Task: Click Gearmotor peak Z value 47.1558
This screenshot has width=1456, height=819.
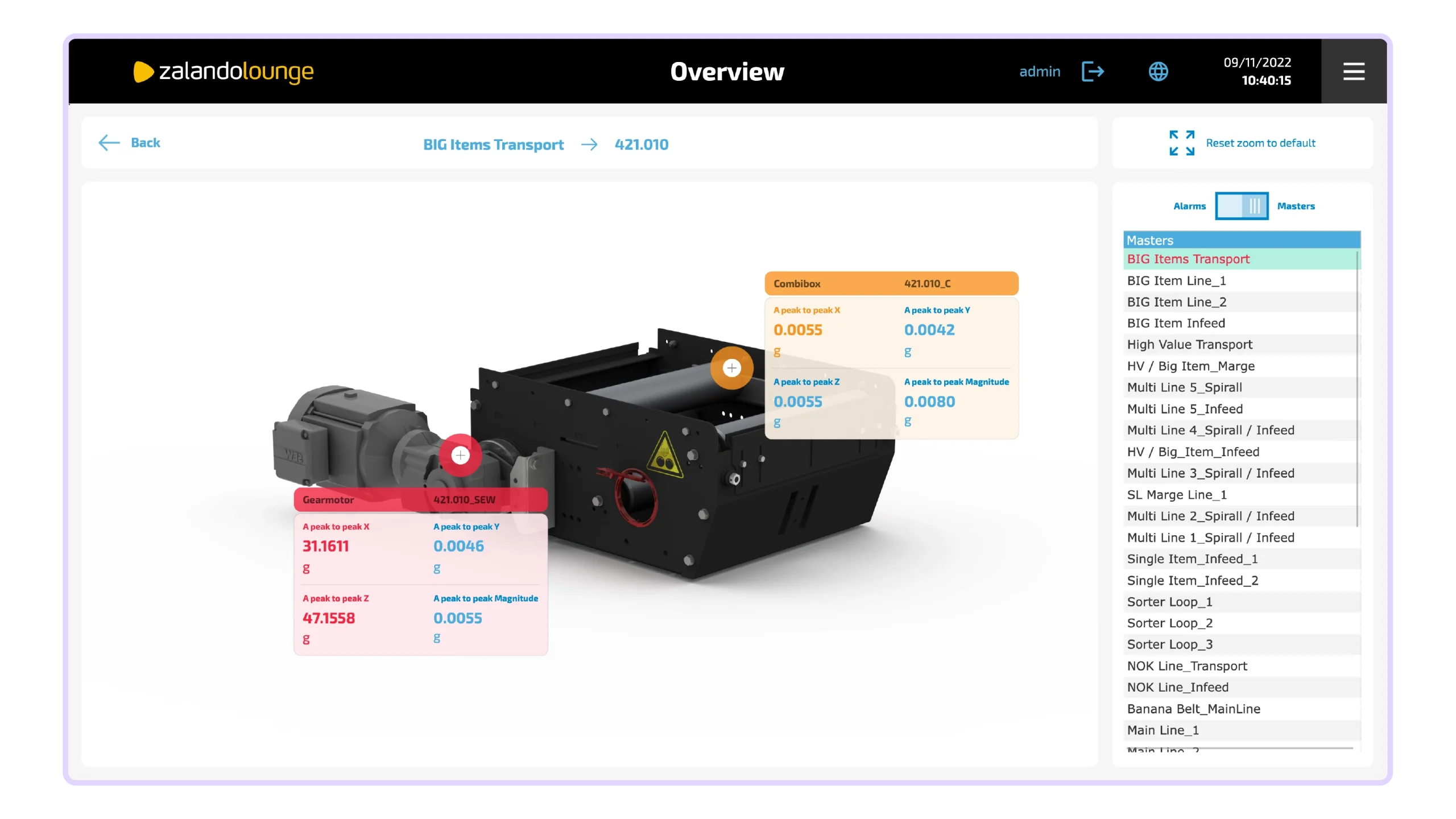Action: point(329,618)
